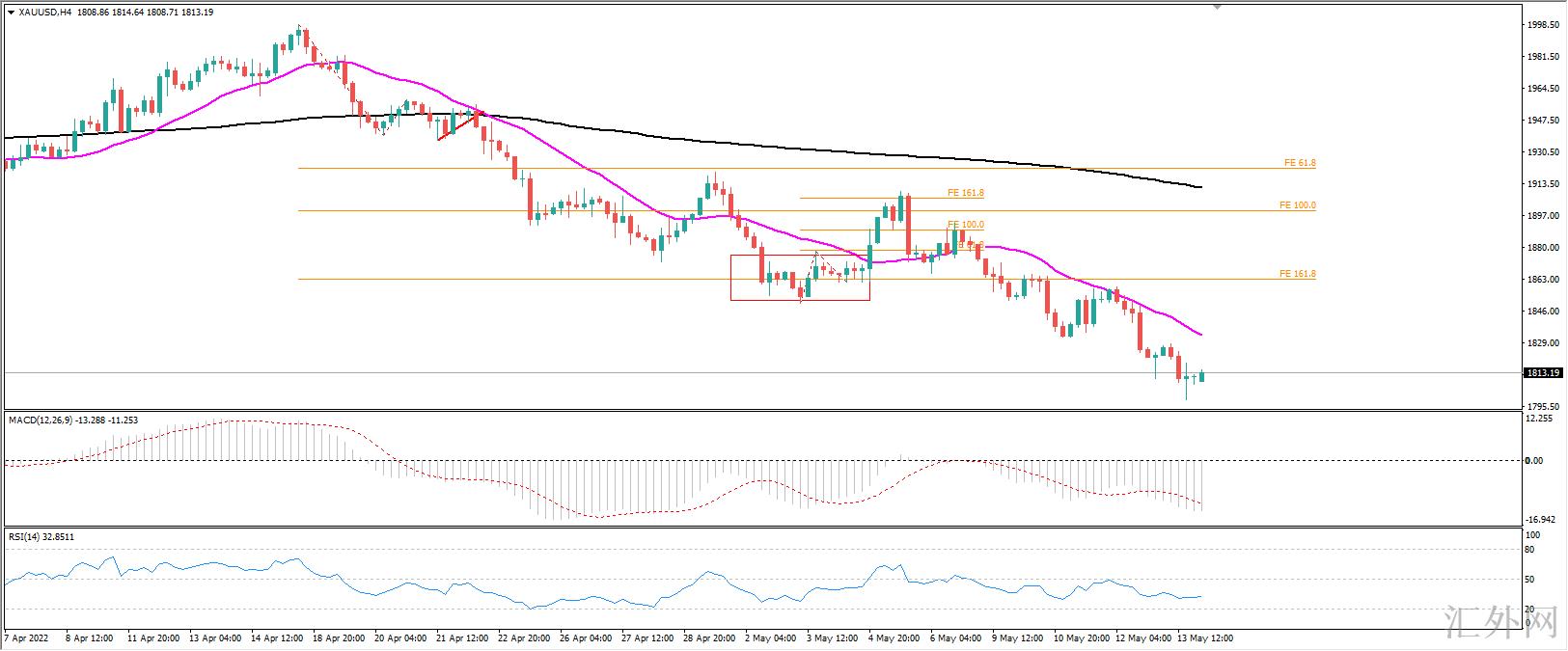Screen dimensions: 1568x651
Task: Click the right-edge FE 100.0 label
Action: click(1297, 205)
